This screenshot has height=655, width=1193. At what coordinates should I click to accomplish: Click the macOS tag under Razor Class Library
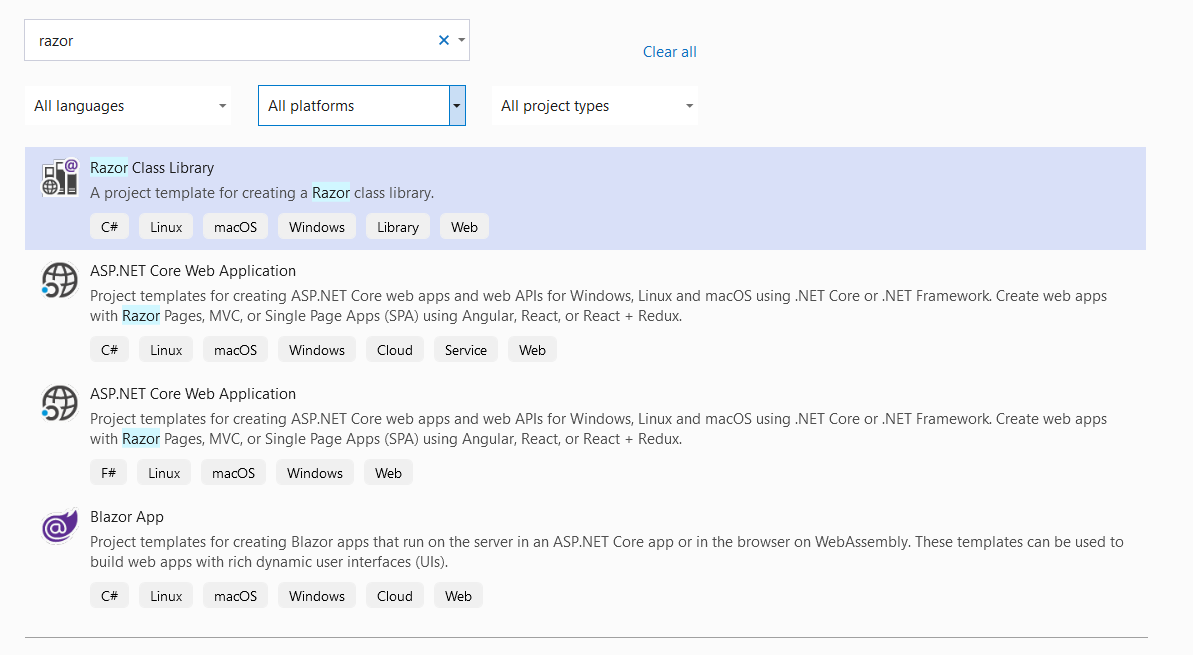pos(235,227)
